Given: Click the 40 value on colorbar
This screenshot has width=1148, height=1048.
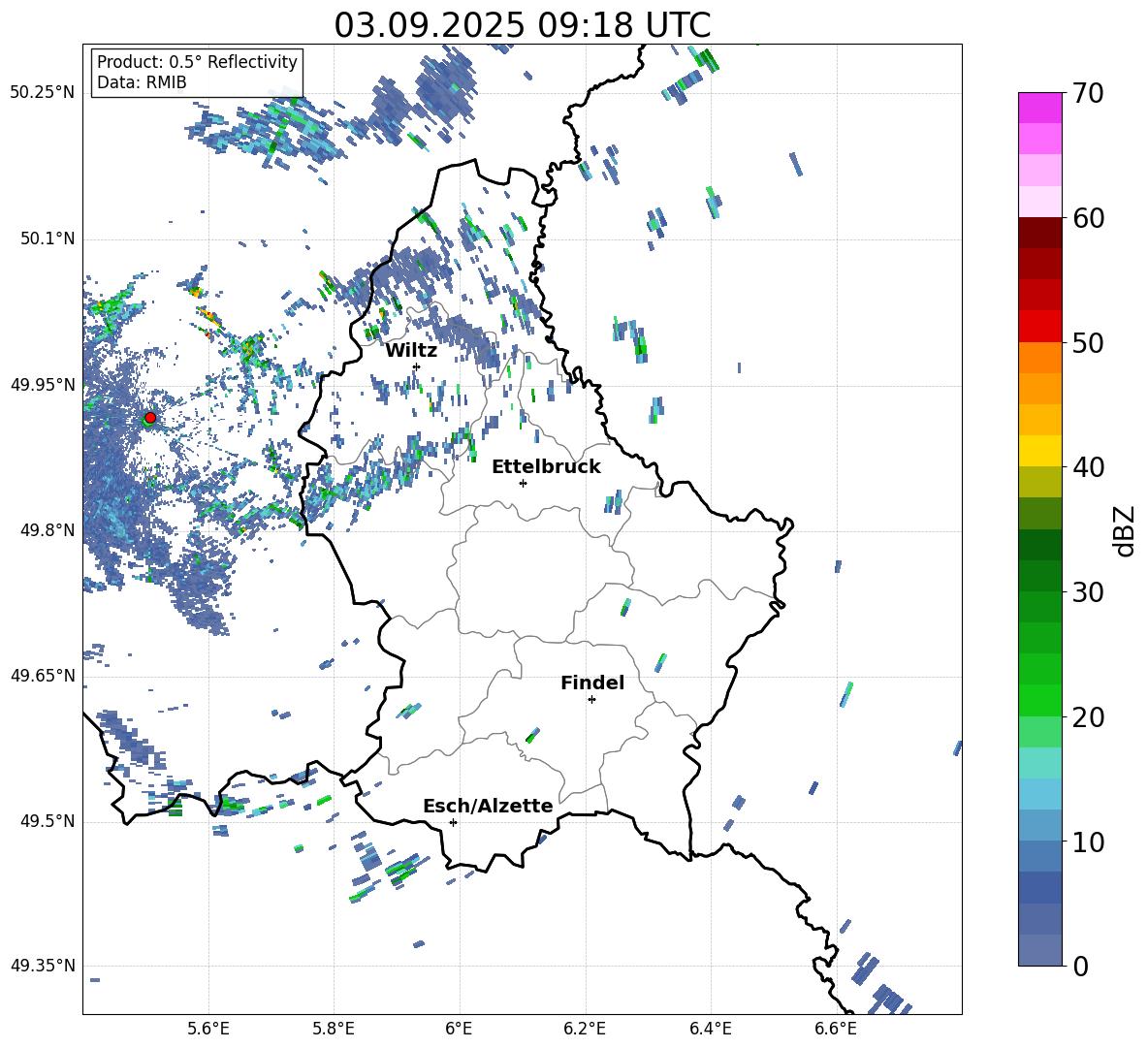Looking at the screenshot, I should [1089, 467].
